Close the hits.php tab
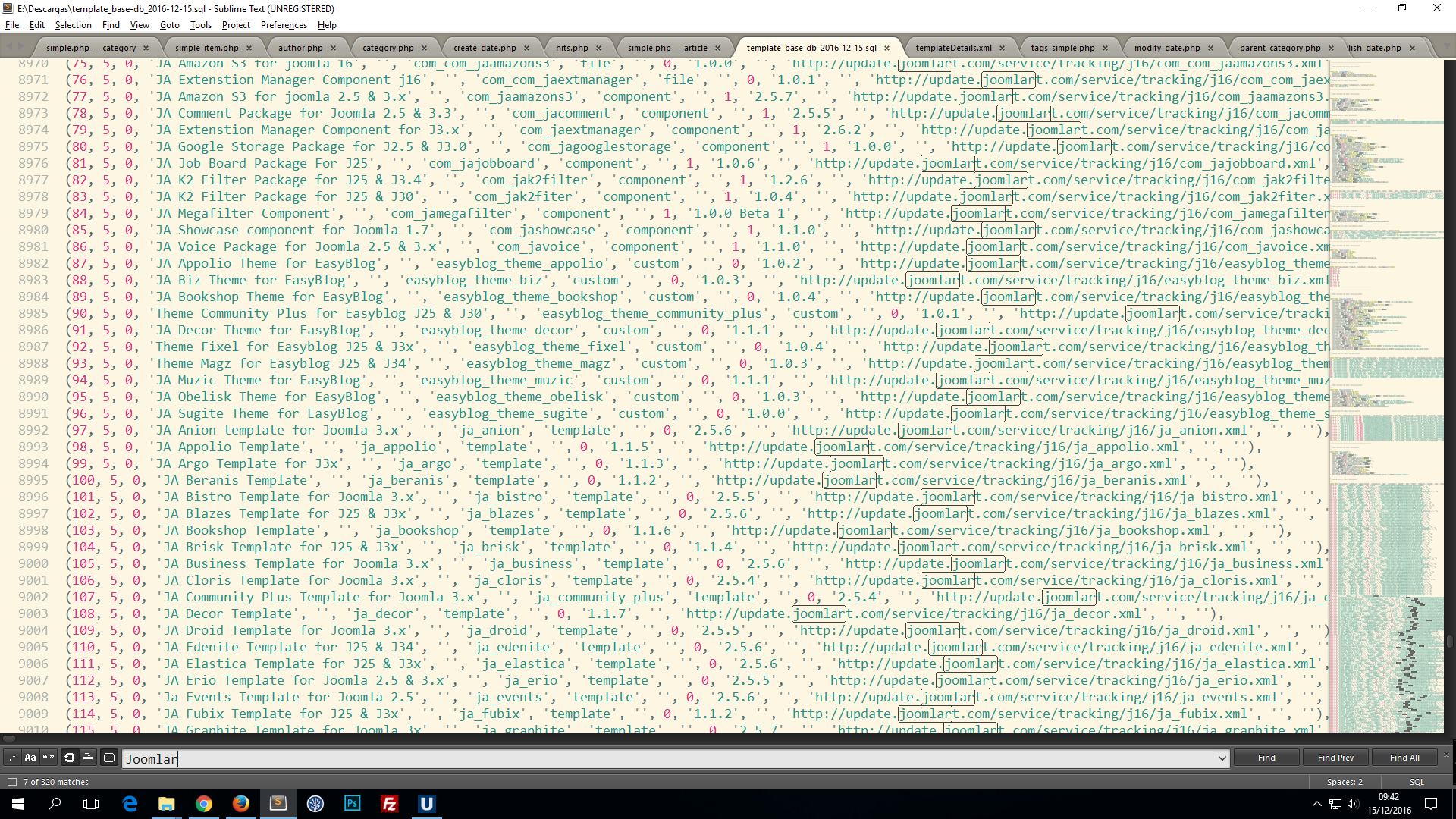1456x819 pixels. click(x=598, y=48)
